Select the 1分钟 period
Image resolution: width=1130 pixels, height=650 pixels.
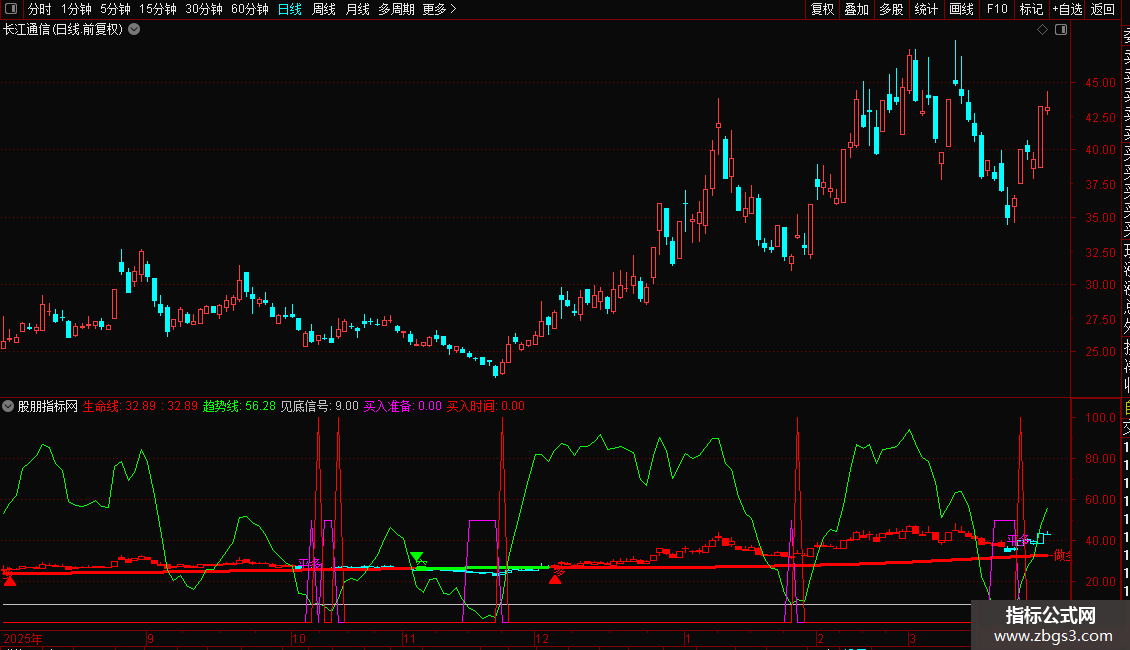(76, 9)
